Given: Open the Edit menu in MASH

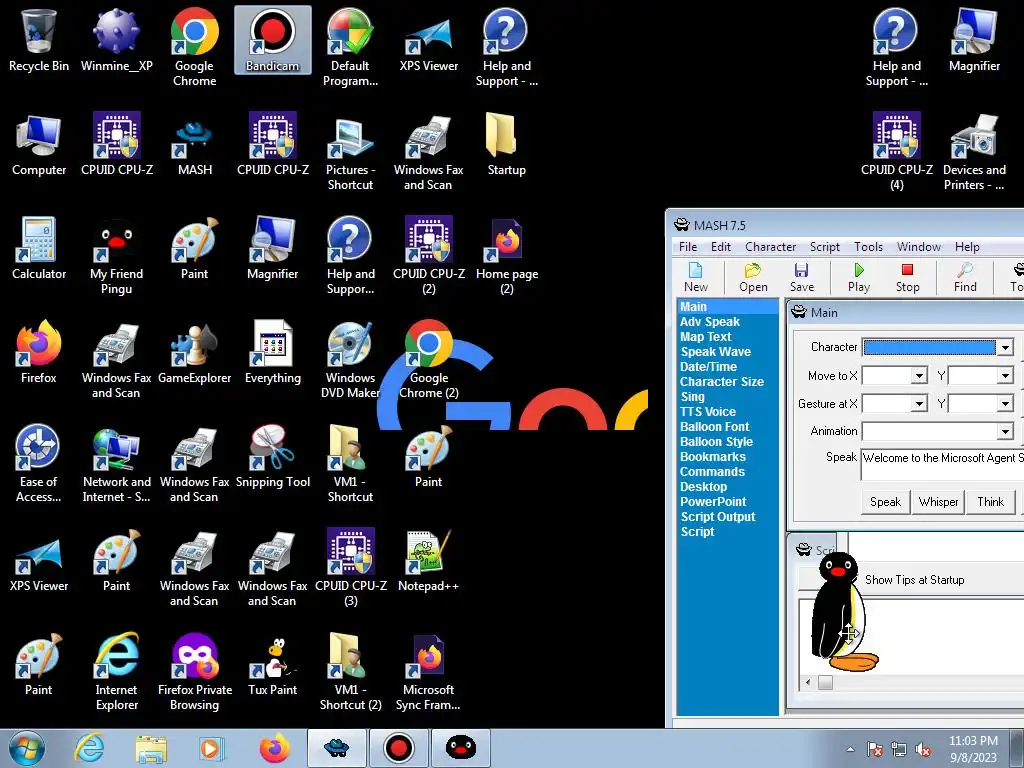Looking at the screenshot, I should [x=721, y=247].
